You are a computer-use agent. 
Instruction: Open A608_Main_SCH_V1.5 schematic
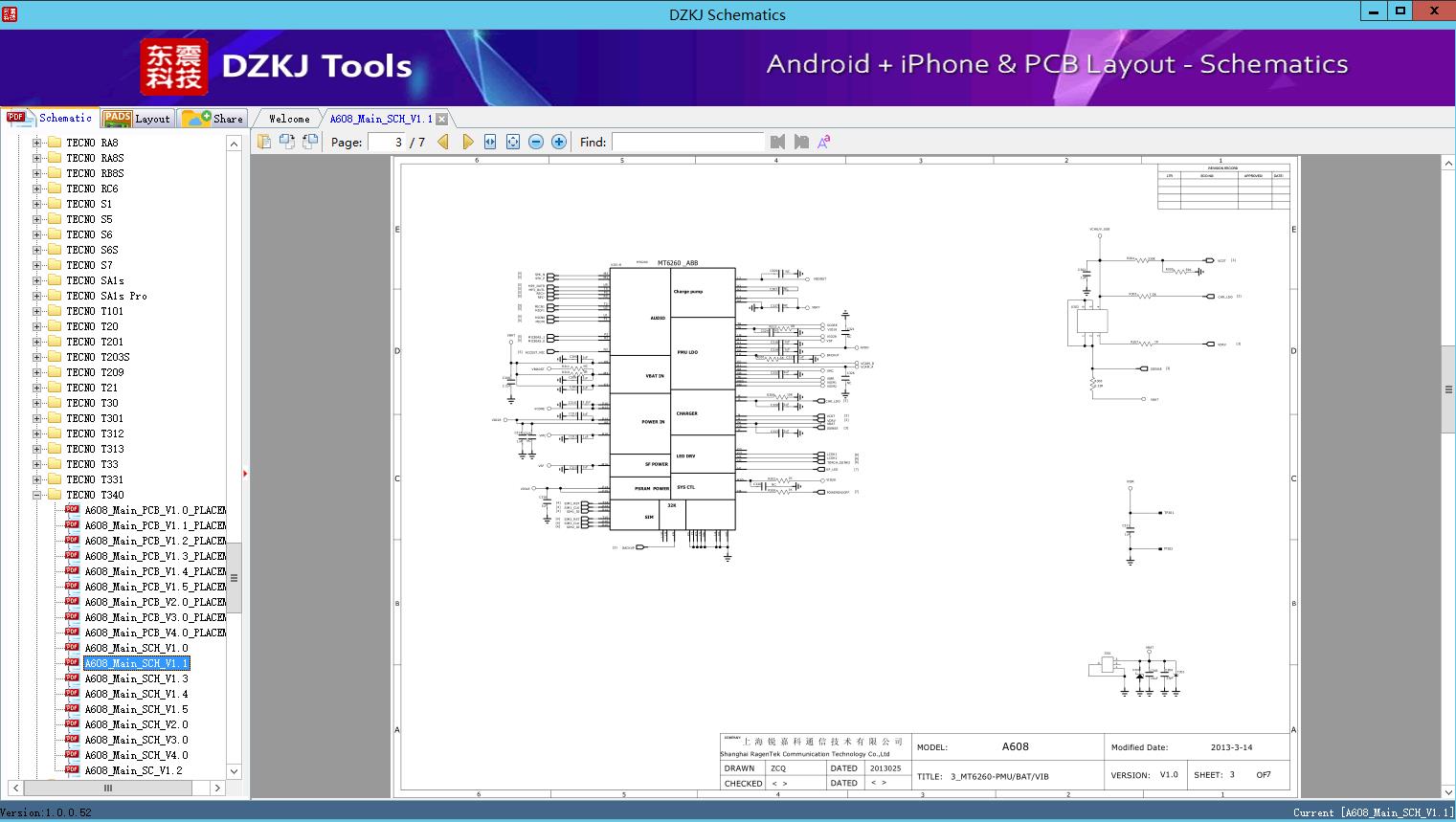click(136, 709)
